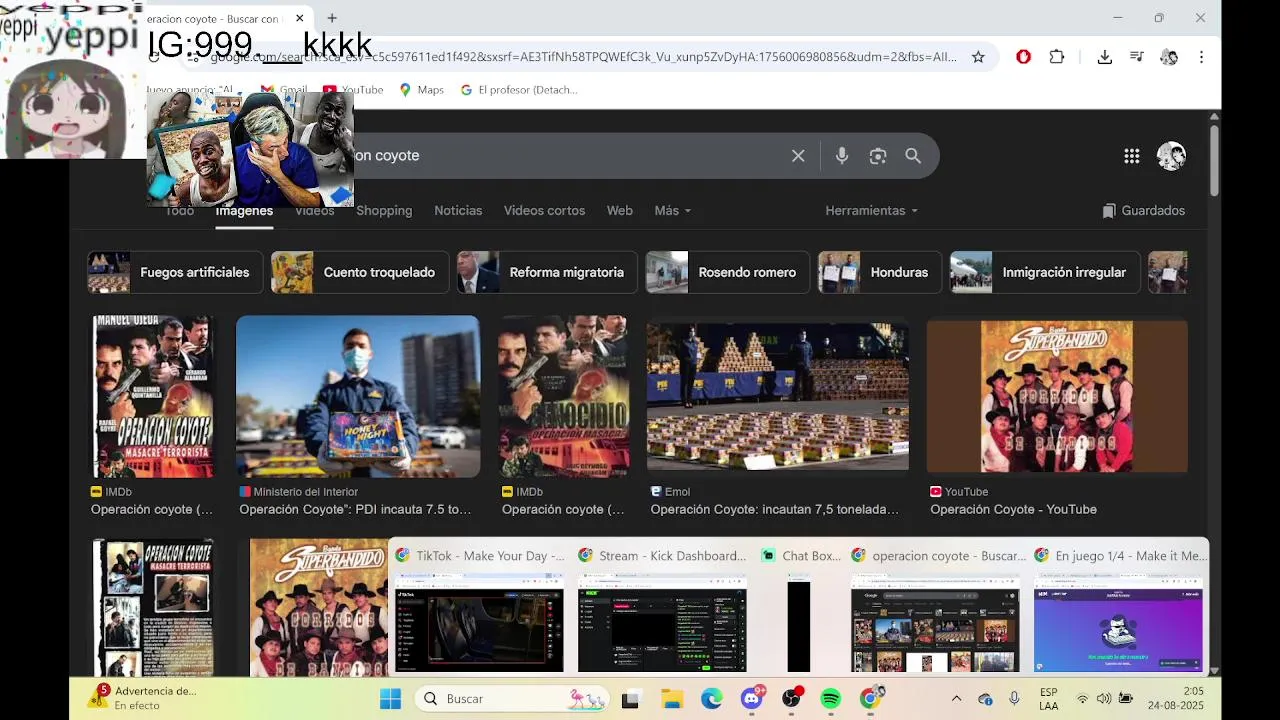Open the Google account avatar on page
The width and height of the screenshot is (1280, 720).
point(1171,156)
